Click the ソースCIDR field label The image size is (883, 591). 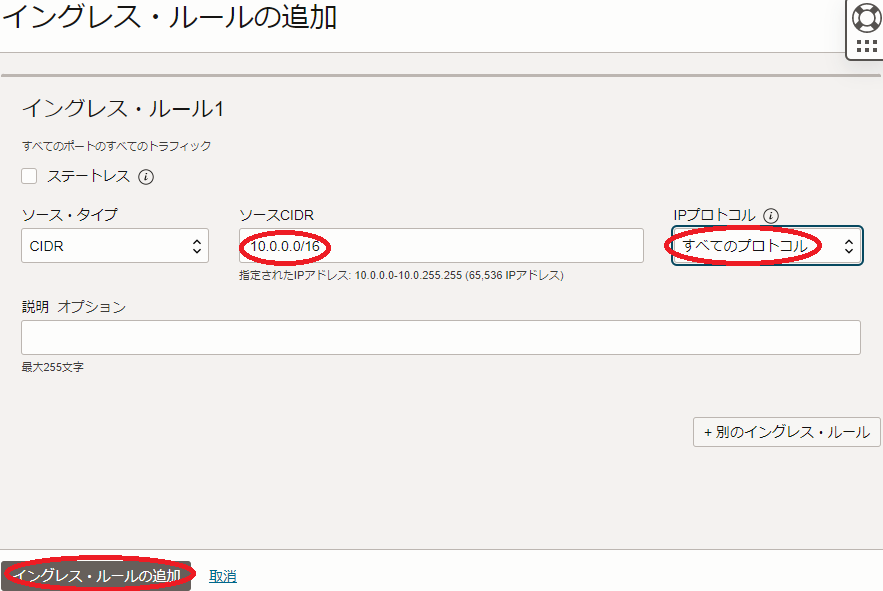pyautogui.click(x=277, y=215)
